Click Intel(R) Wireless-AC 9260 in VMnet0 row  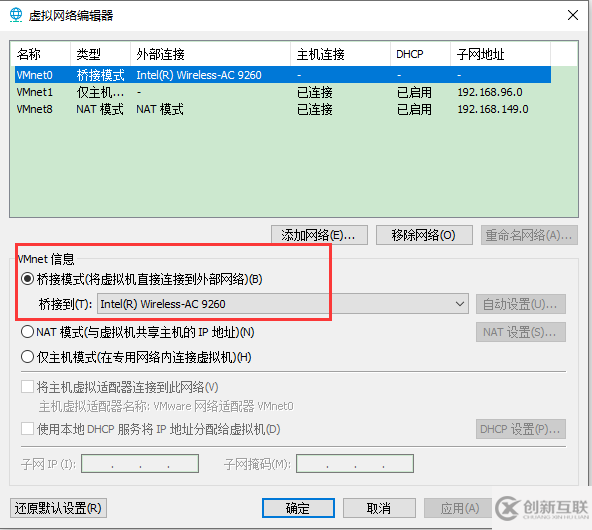click(x=199, y=75)
